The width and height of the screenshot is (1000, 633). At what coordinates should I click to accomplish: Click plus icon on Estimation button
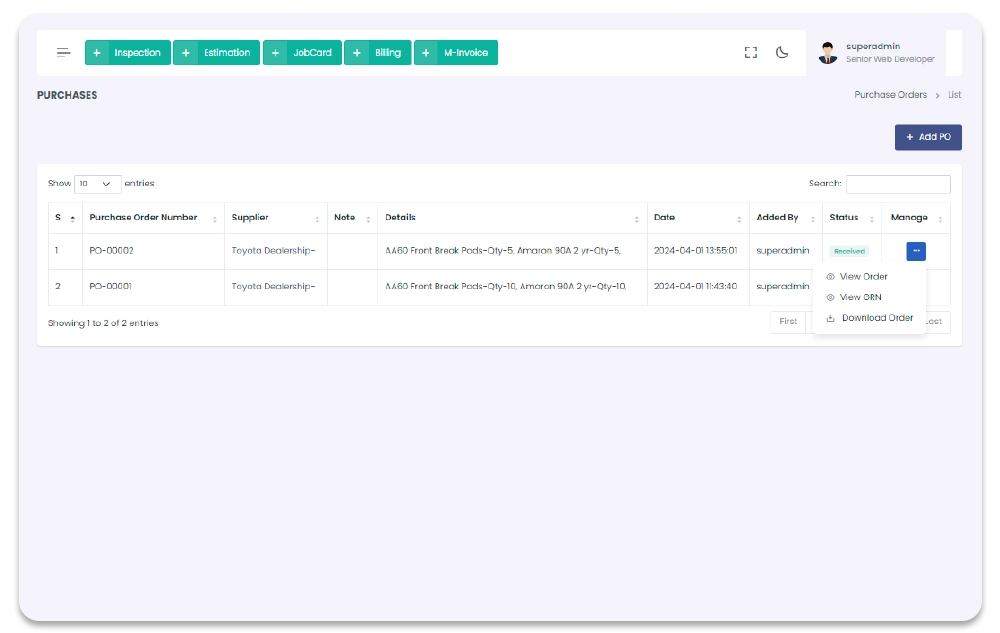(x=186, y=53)
